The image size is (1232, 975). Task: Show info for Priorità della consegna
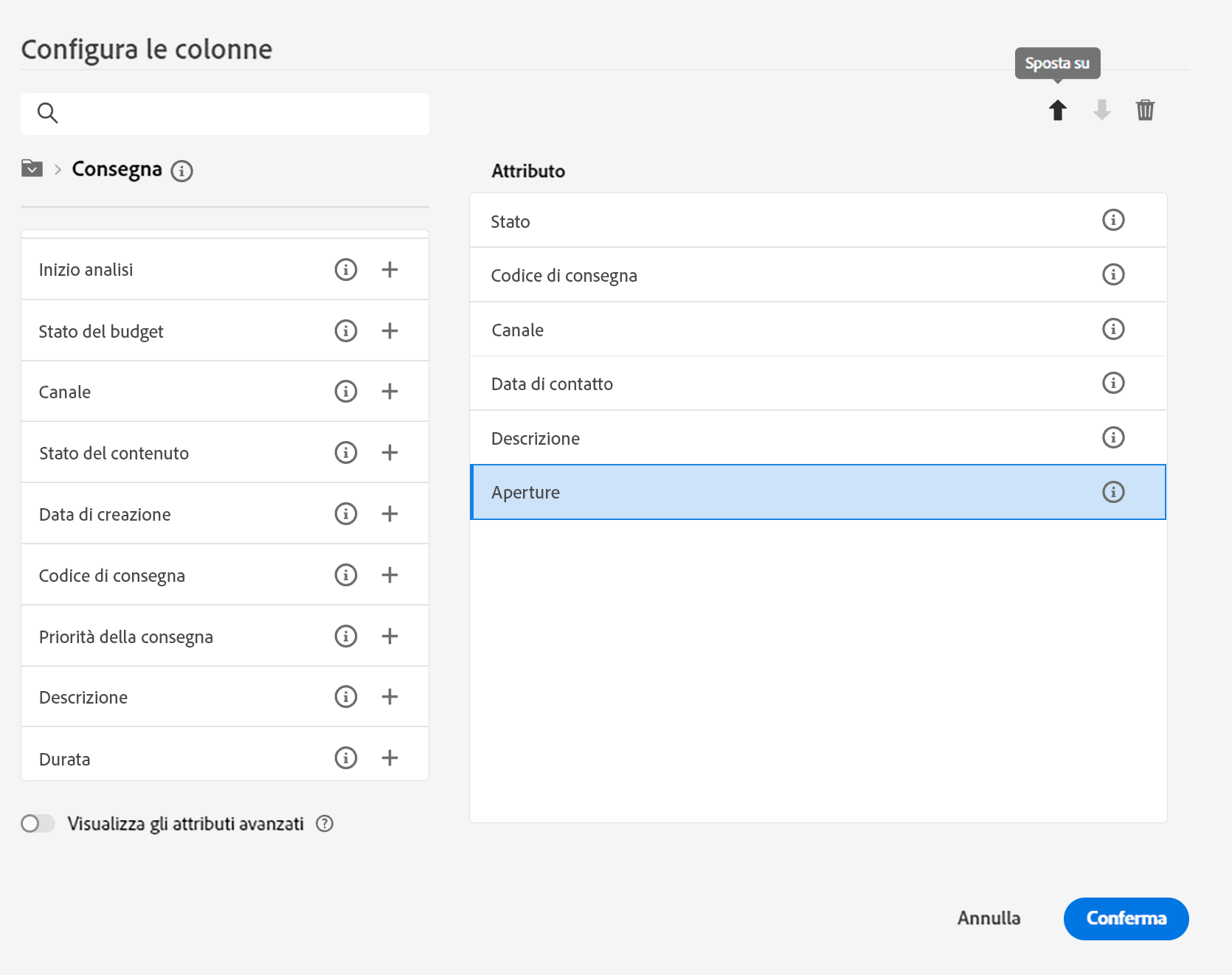point(345,636)
